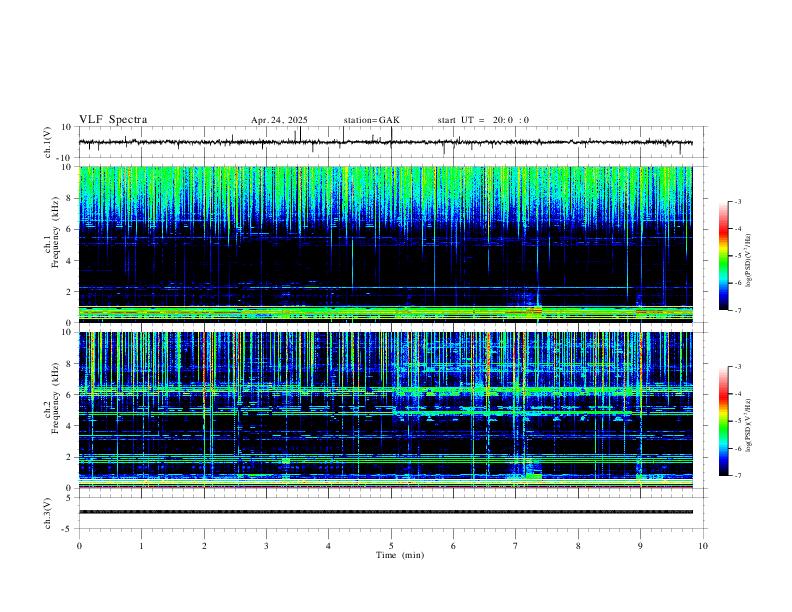Click the "9" tick on the time axis
792x612 pixels.
[640, 546]
